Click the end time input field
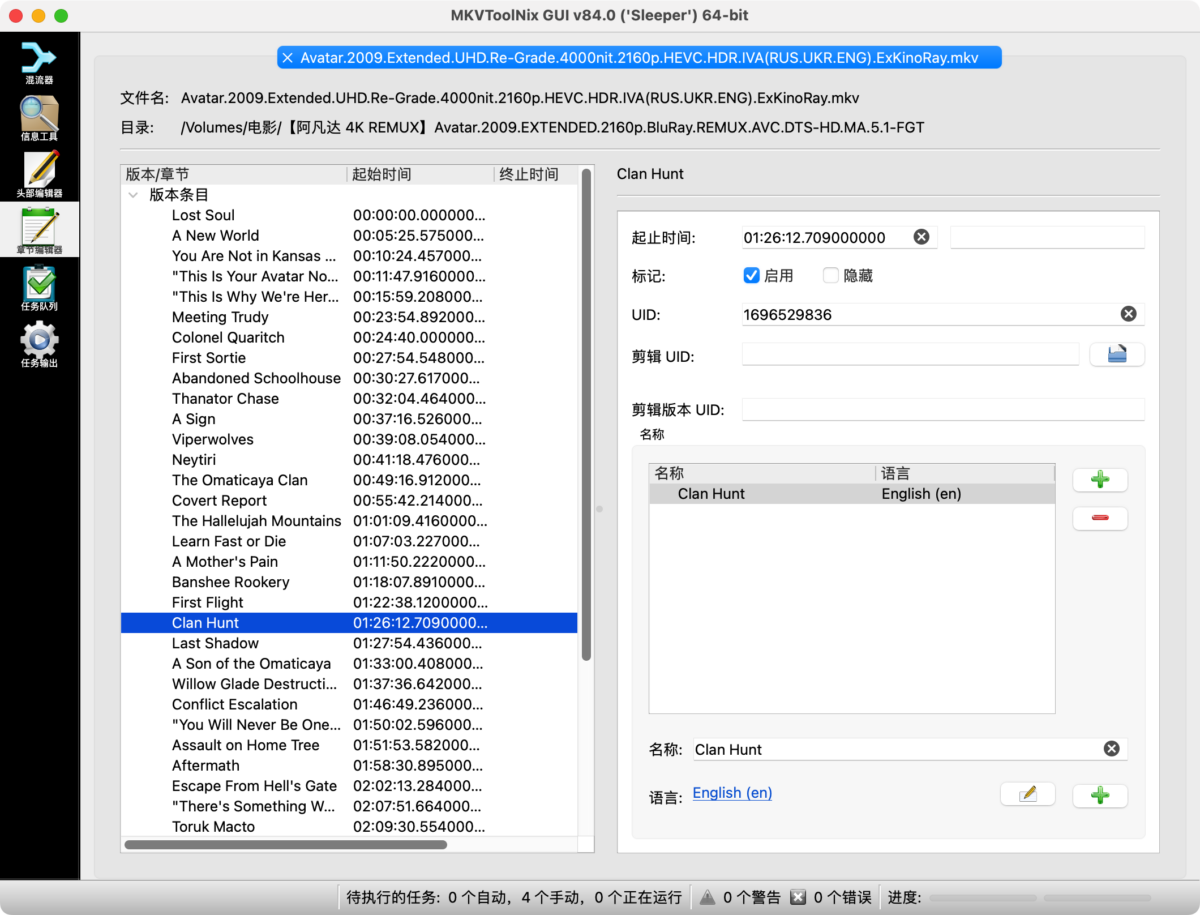Viewport: 1200px width, 915px height. click(x=1047, y=238)
